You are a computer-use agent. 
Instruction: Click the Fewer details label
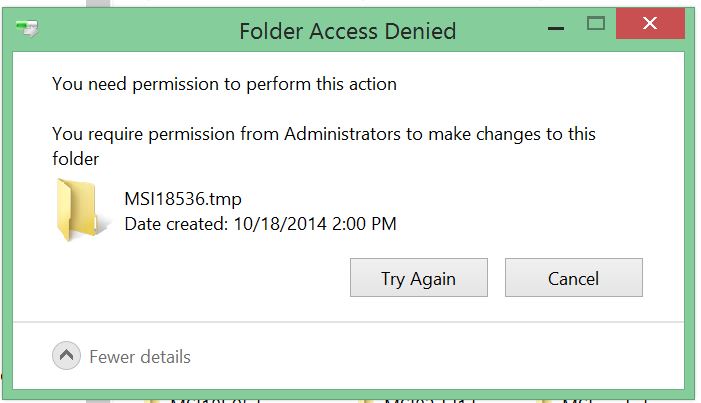coord(140,357)
